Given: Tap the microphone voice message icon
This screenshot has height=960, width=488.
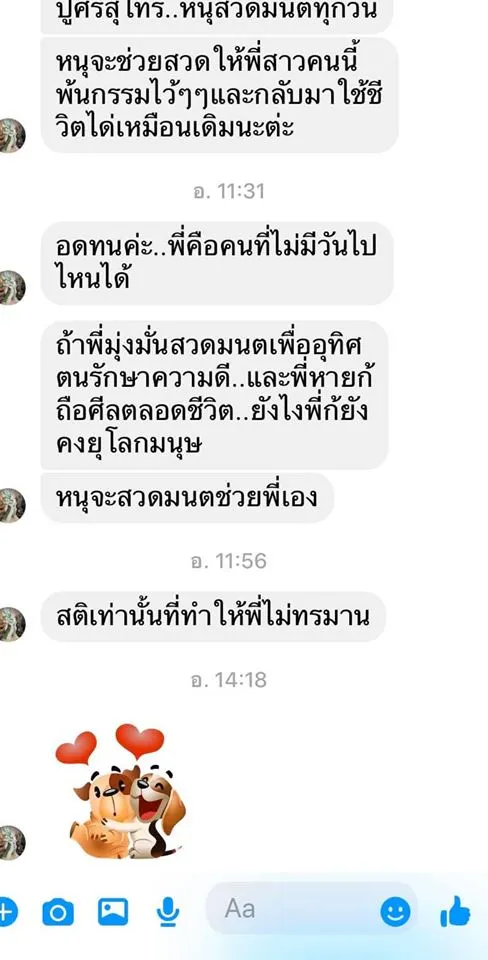Looking at the screenshot, I should 167,912.
